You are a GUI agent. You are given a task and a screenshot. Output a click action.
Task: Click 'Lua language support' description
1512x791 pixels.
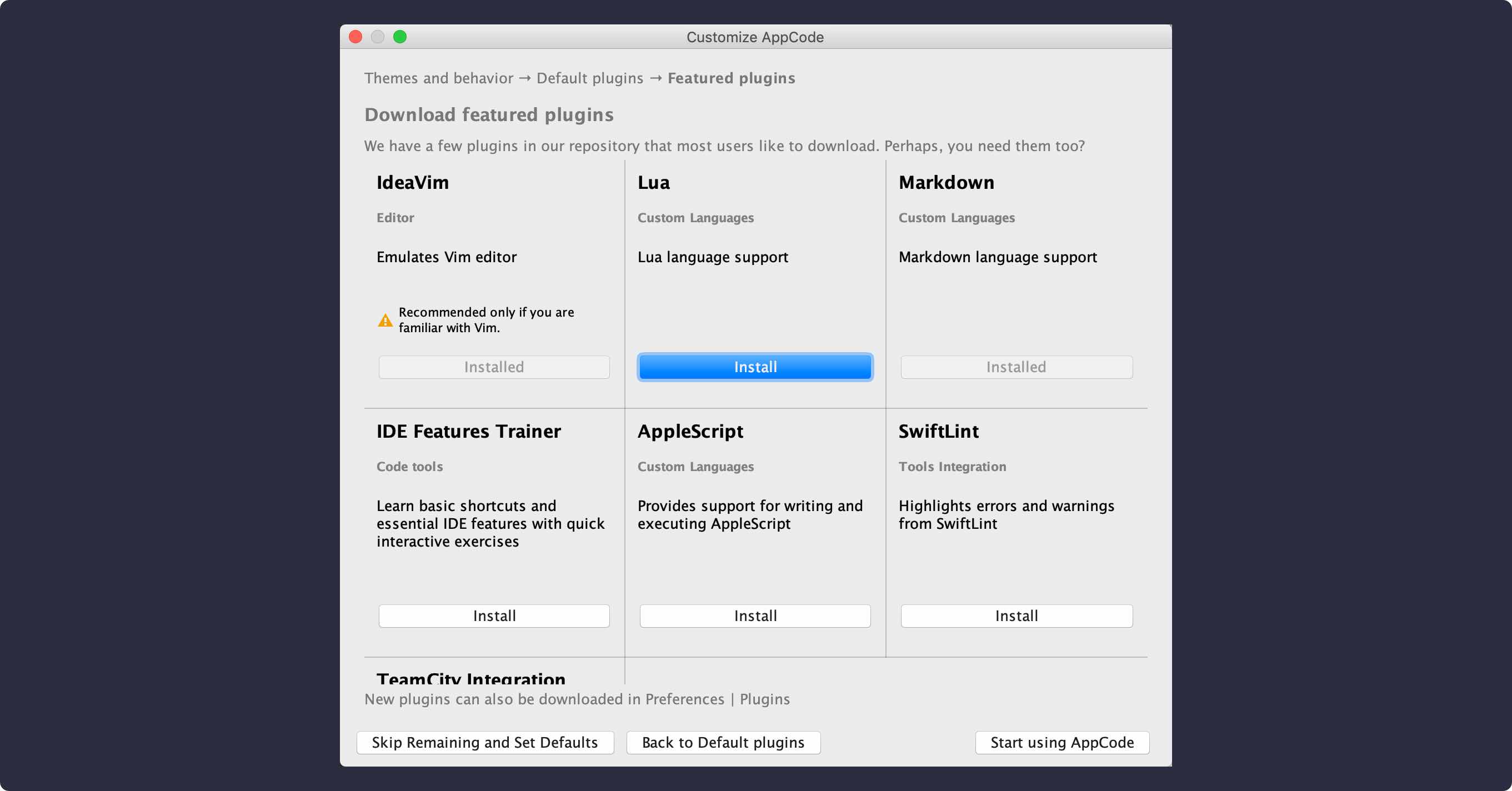click(x=713, y=258)
